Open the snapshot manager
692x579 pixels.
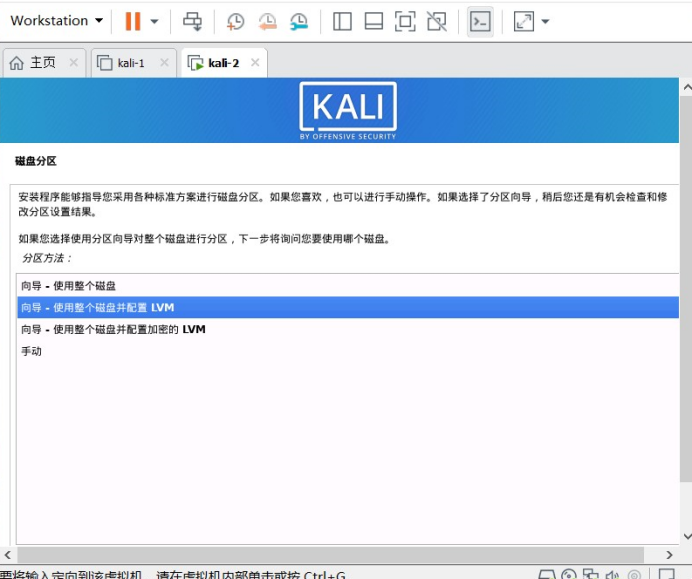click(x=299, y=21)
